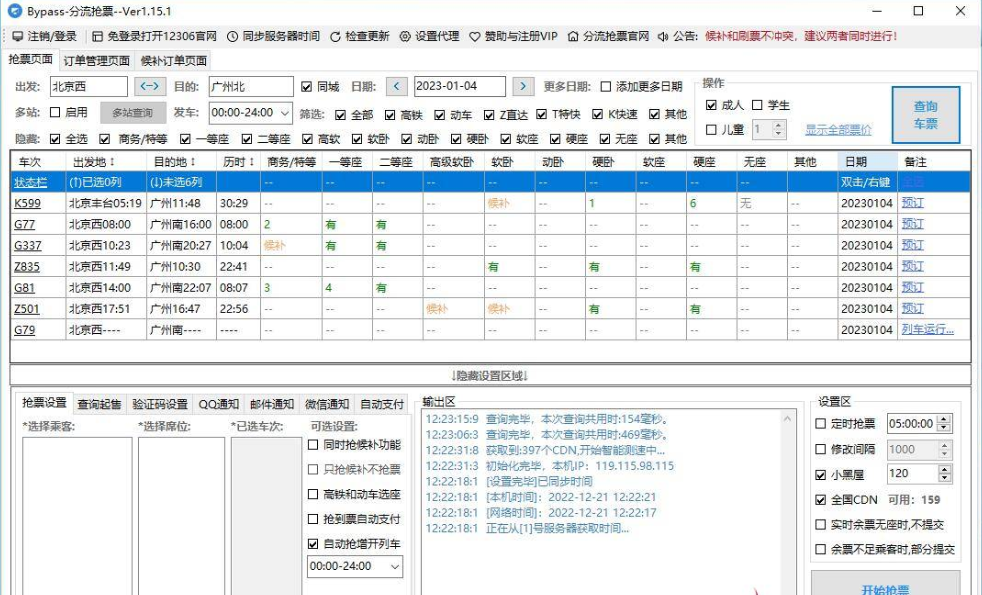Open QQ通知 tab
The image size is (982, 595).
pos(219,404)
